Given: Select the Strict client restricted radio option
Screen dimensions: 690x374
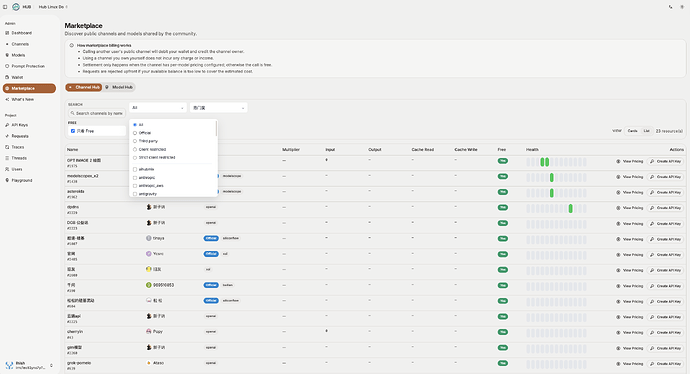Looking at the screenshot, I should (135, 158).
